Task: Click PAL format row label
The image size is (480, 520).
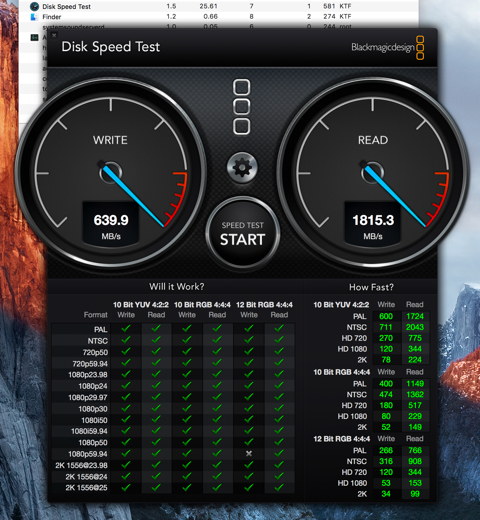Action: click(x=101, y=330)
